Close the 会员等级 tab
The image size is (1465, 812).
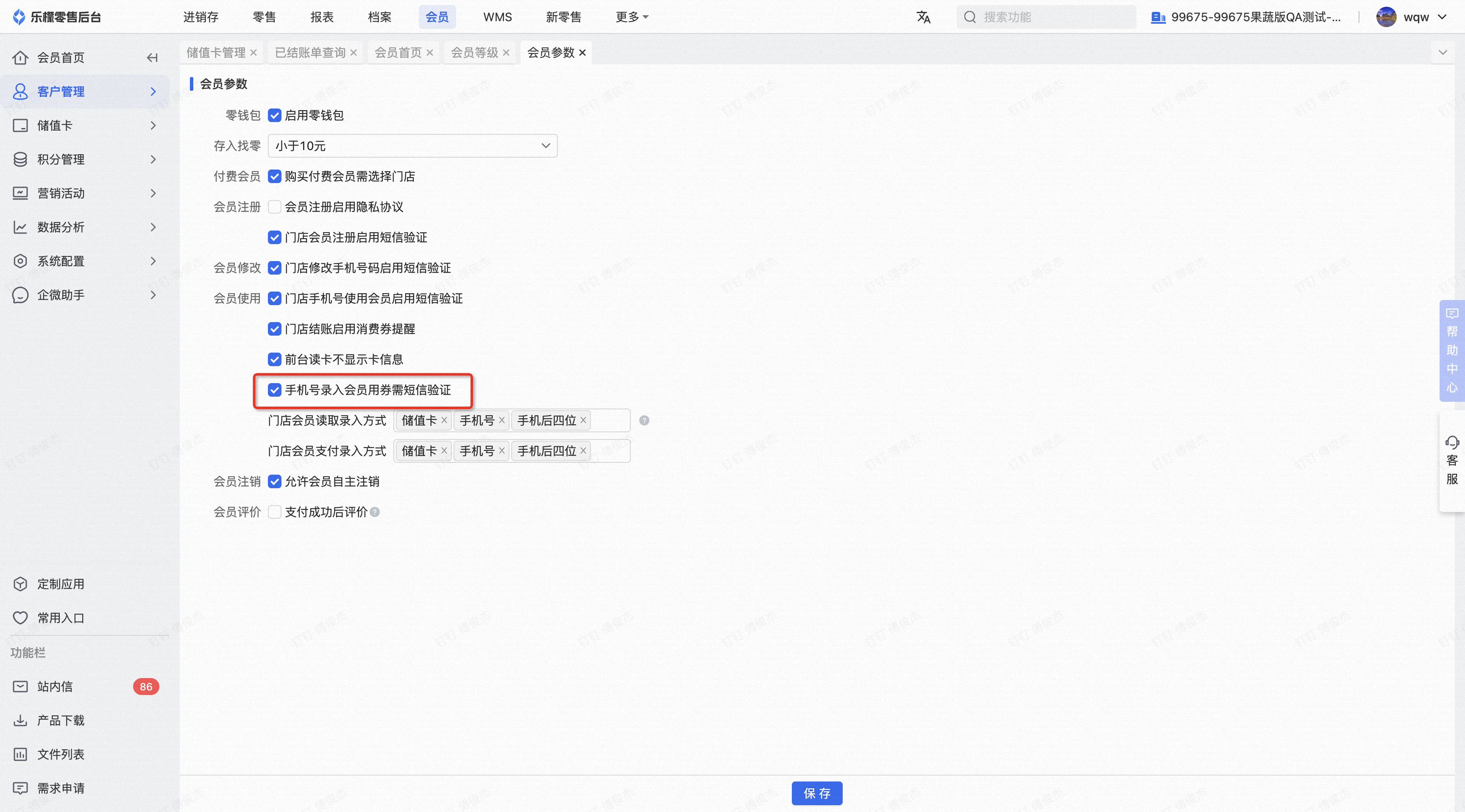point(506,53)
